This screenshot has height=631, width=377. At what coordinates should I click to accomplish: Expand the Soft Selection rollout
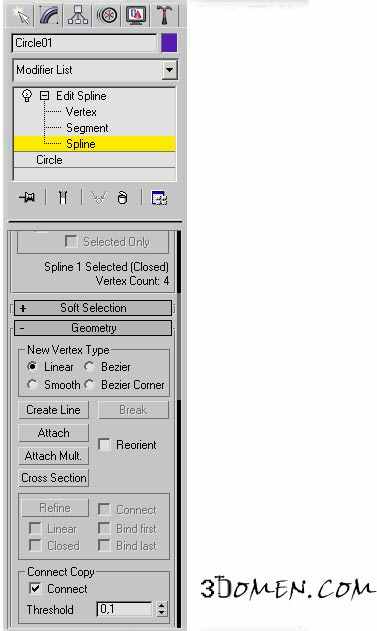click(x=93, y=308)
